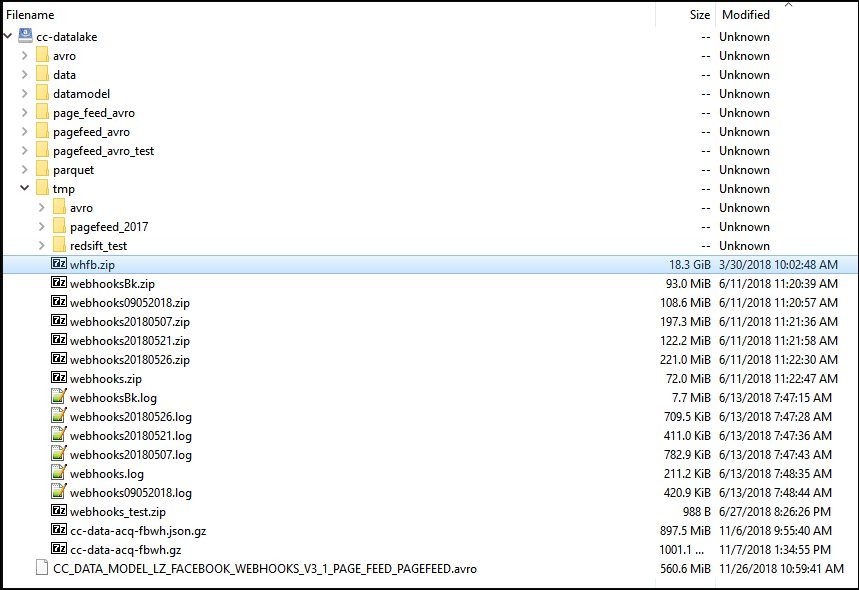Click the parquet folder icon

(x=42, y=170)
